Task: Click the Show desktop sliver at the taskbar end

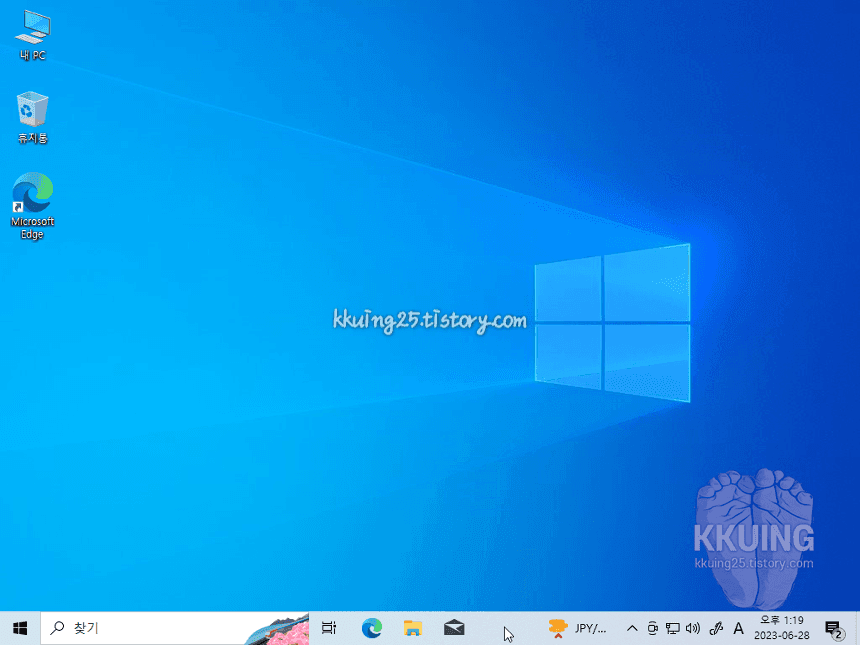Action: (x=857, y=629)
